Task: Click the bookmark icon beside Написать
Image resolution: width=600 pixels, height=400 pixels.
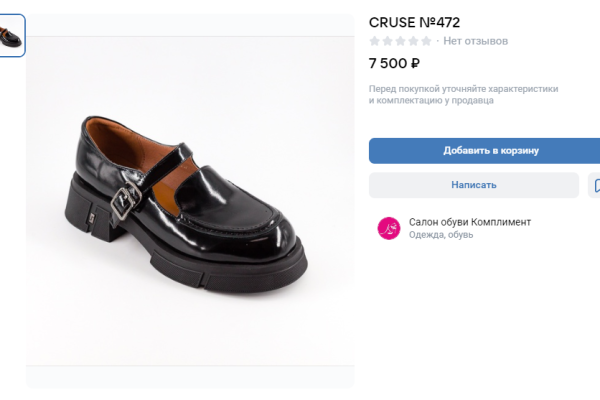Action: click(595, 185)
